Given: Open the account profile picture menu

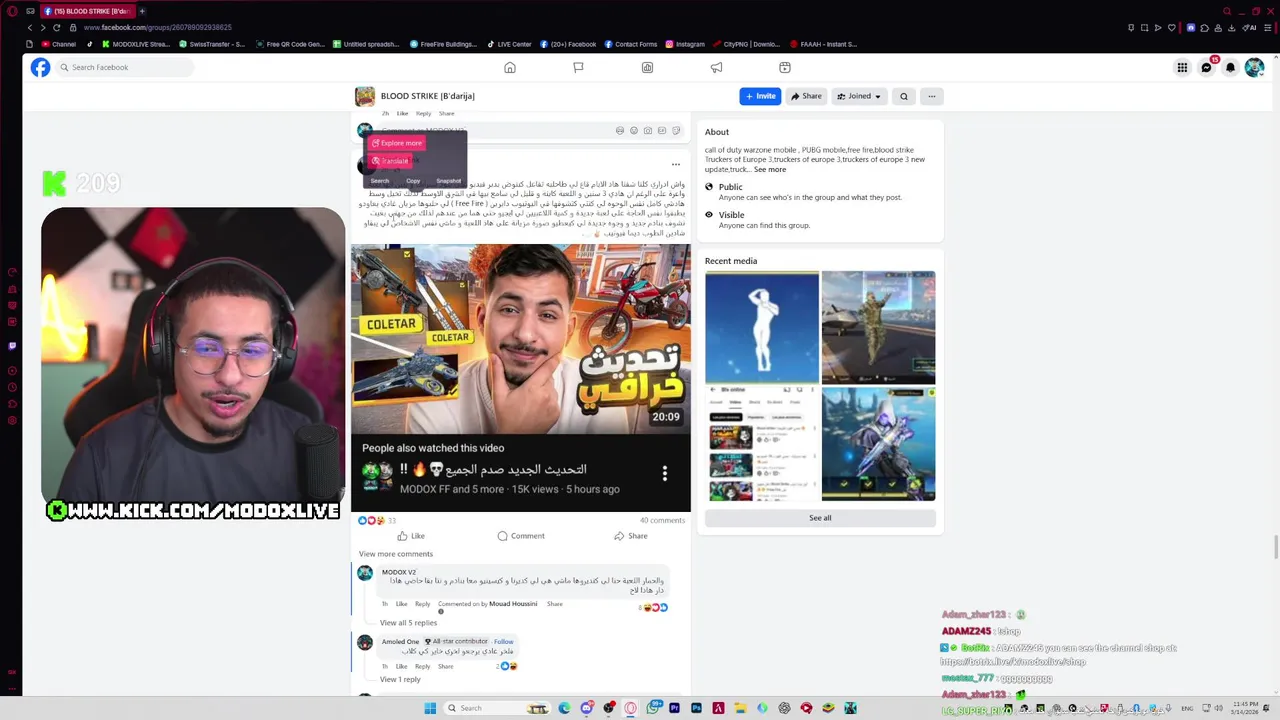Looking at the screenshot, I should click(x=1254, y=67).
